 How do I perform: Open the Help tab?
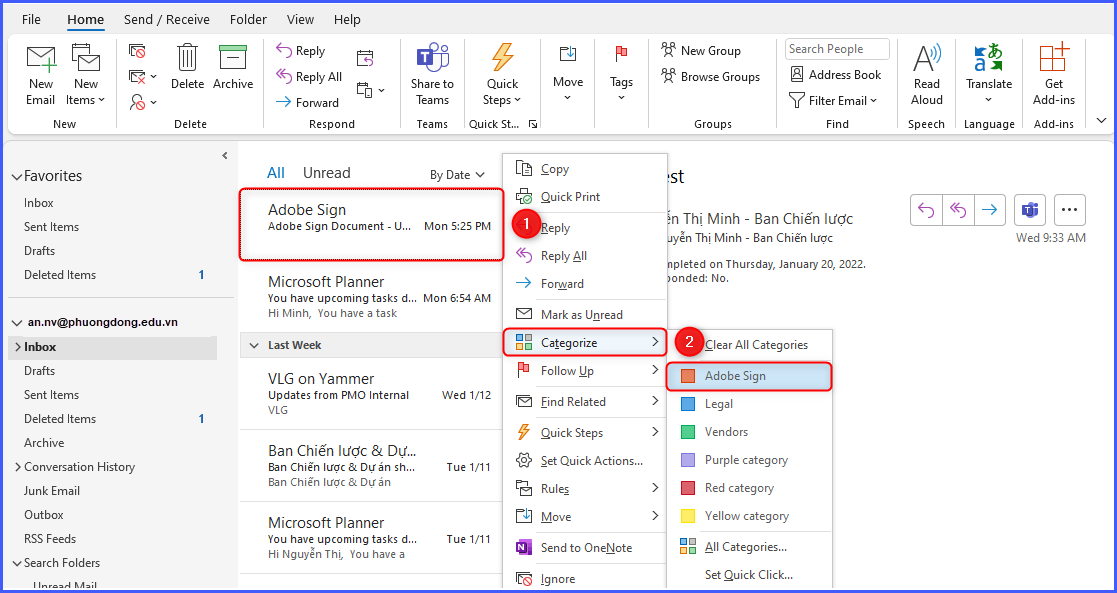point(347,19)
